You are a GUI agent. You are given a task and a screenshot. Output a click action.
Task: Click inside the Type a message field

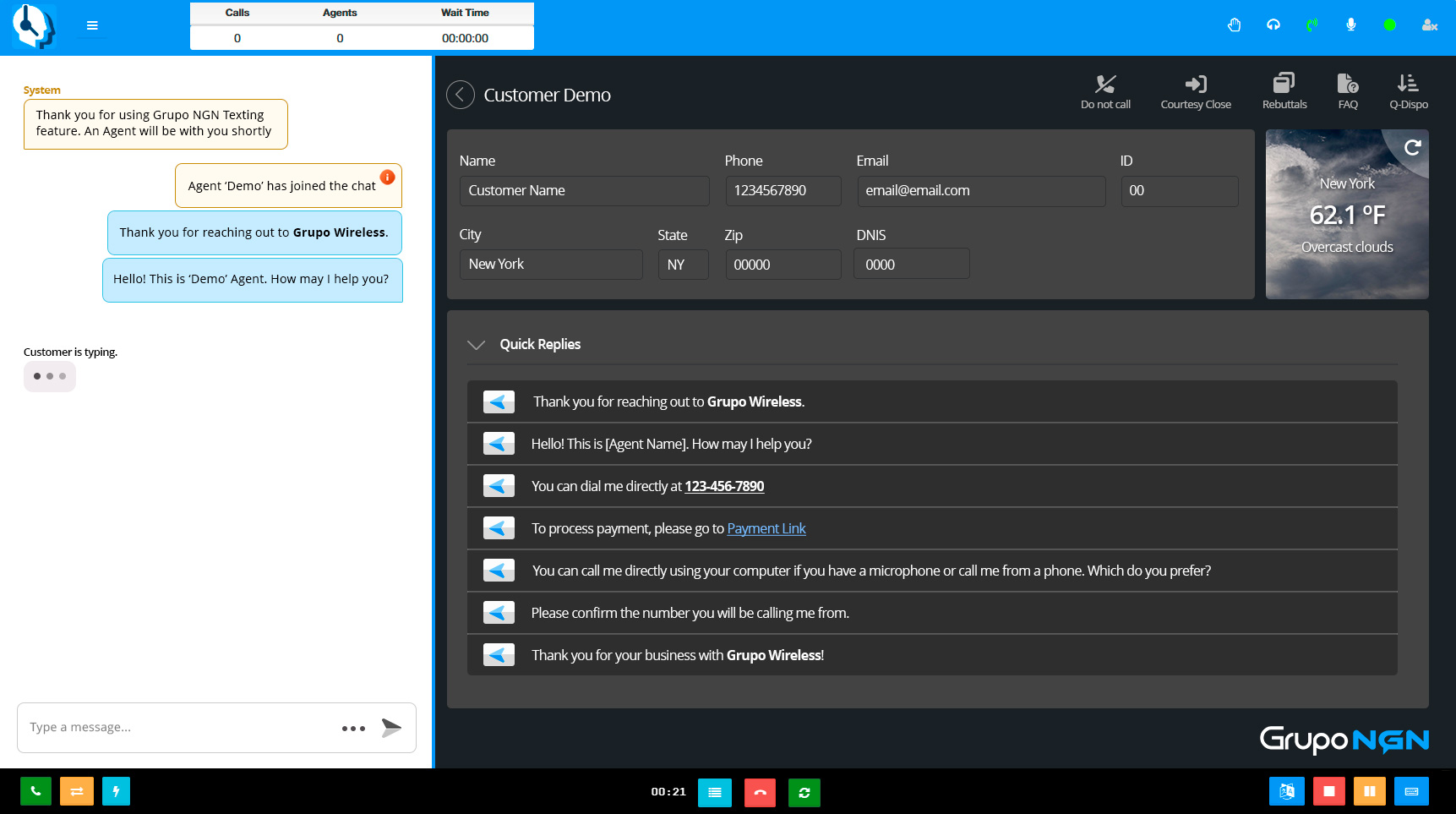coord(169,727)
